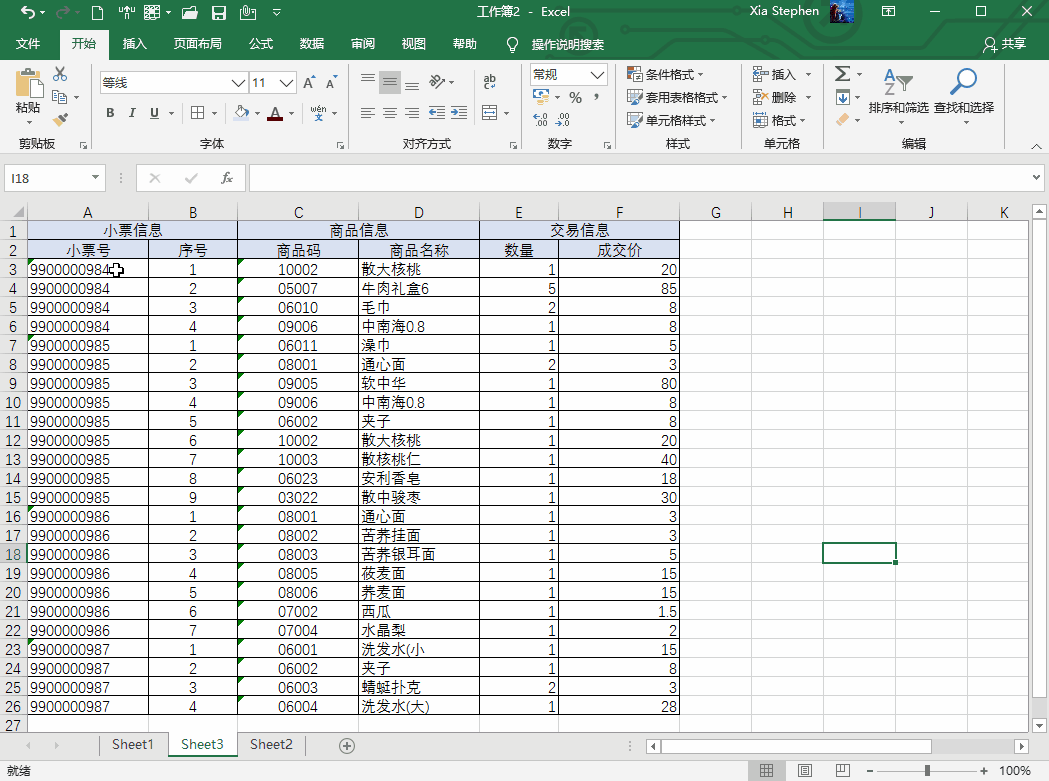Click the Undo arrow in quick access toolbar
The image size is (1049, 781).
click(x=27, y=12)
